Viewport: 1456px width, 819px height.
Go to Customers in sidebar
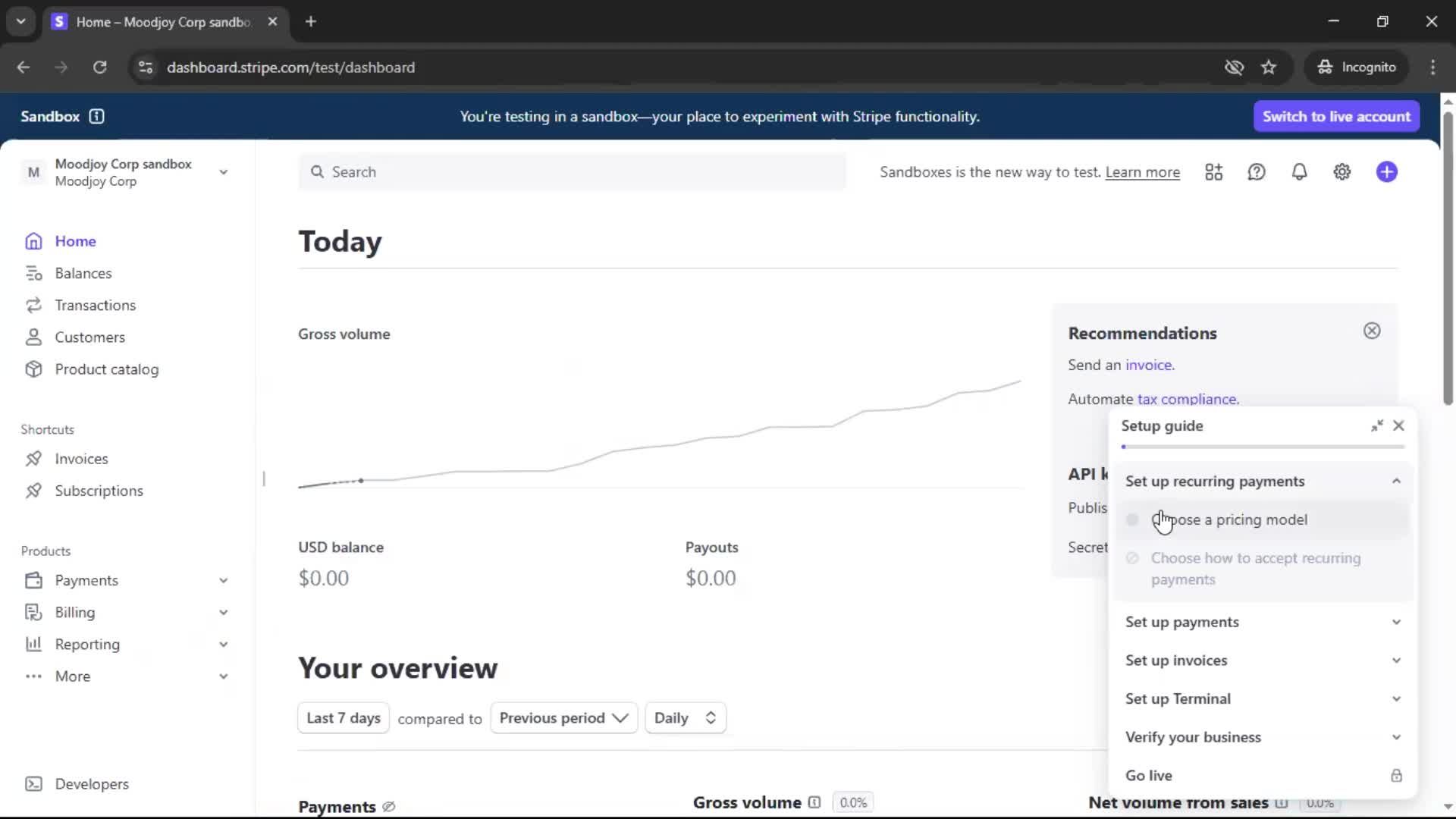(x=89, y=337)
